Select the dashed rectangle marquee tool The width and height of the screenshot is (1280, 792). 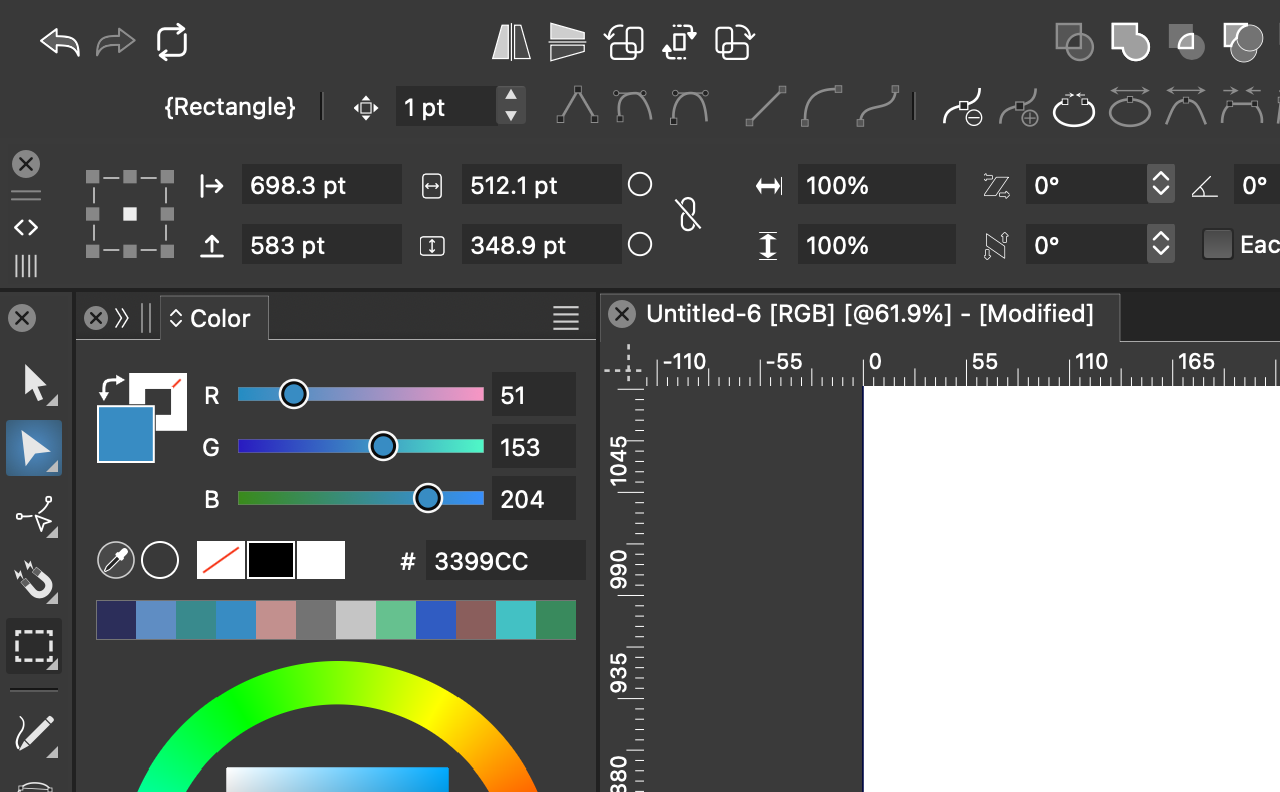pyautogui.click(x=34, y=646)
